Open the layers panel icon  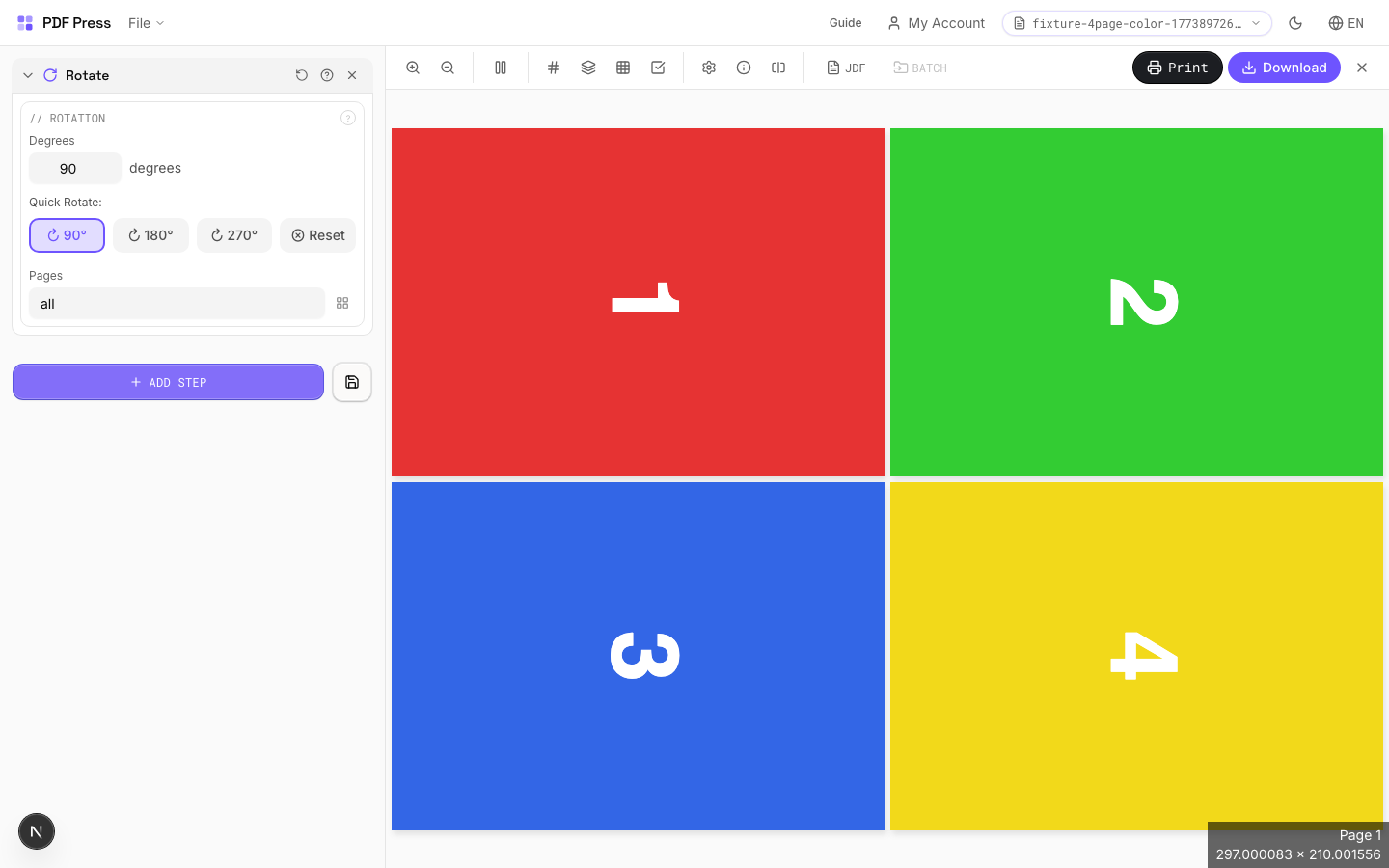588,68
